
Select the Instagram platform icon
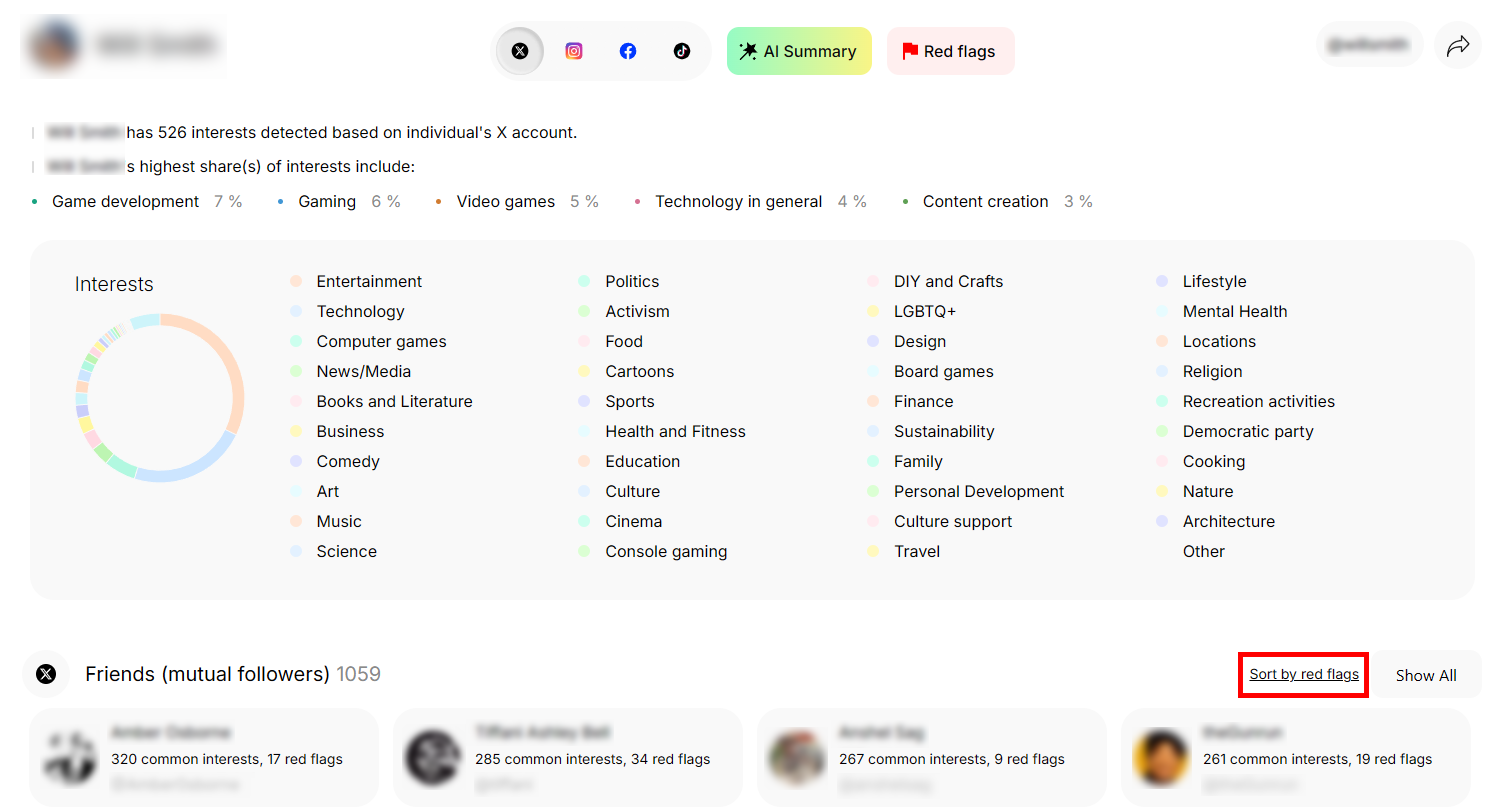(574, 51)
